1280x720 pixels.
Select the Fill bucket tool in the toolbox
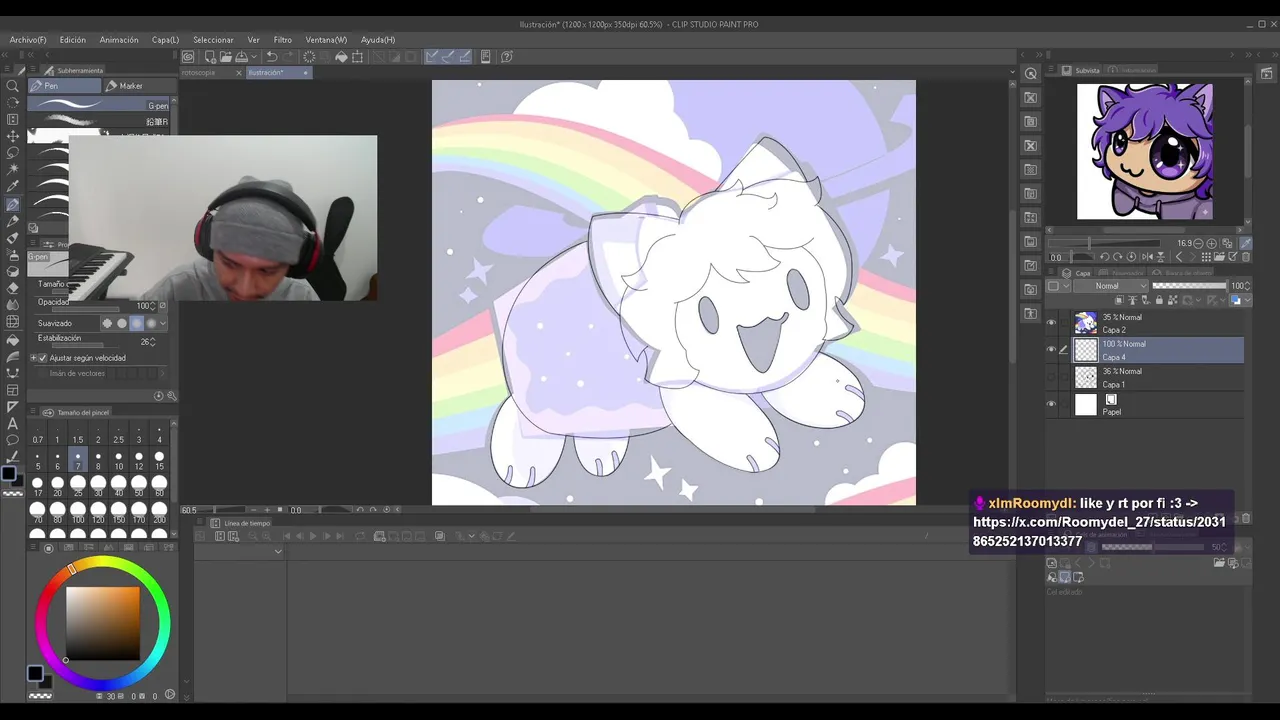coord(13,339)
